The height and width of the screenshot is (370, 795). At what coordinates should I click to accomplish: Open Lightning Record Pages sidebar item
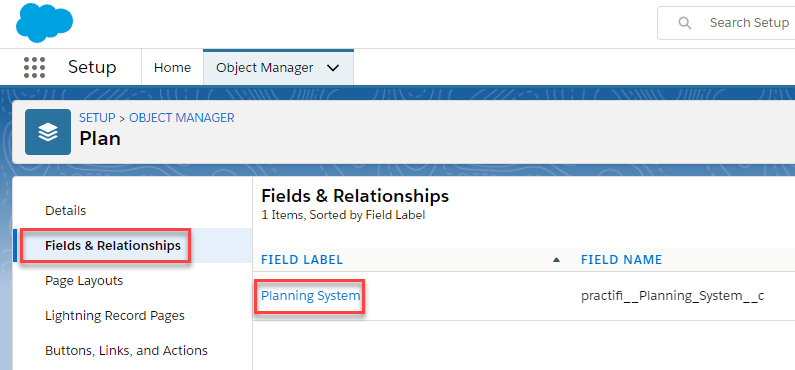pyautogui.click(x=115, y=315)
